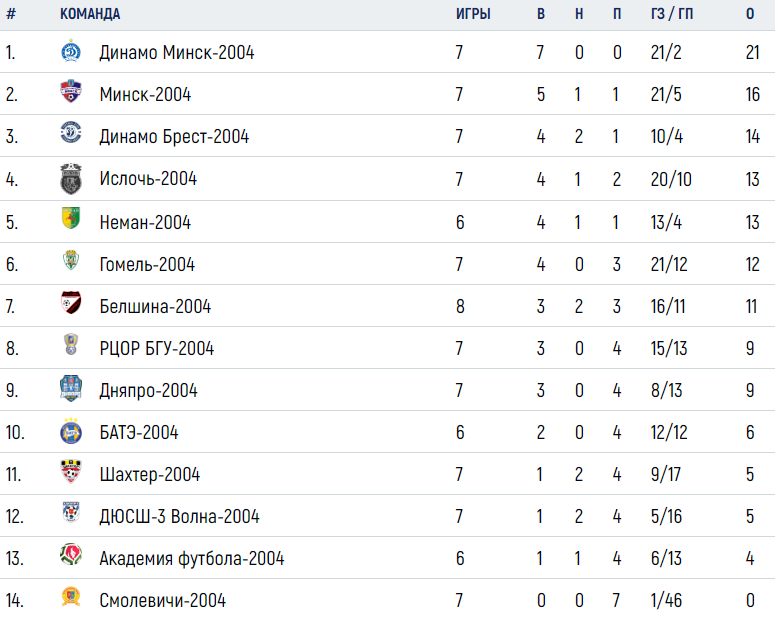Image resolution: width=775 pixels, height=618 pixels.
Task: Click the Неман-2004 green-yellow shield logo
Action: coord(71,218)
